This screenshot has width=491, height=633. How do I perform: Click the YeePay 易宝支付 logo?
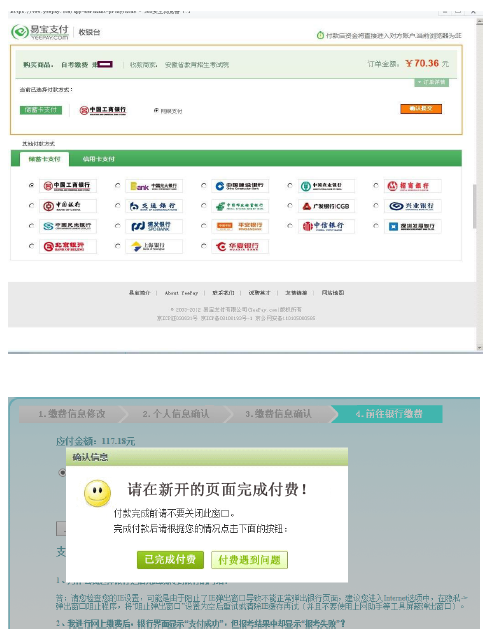click(40, 32)
